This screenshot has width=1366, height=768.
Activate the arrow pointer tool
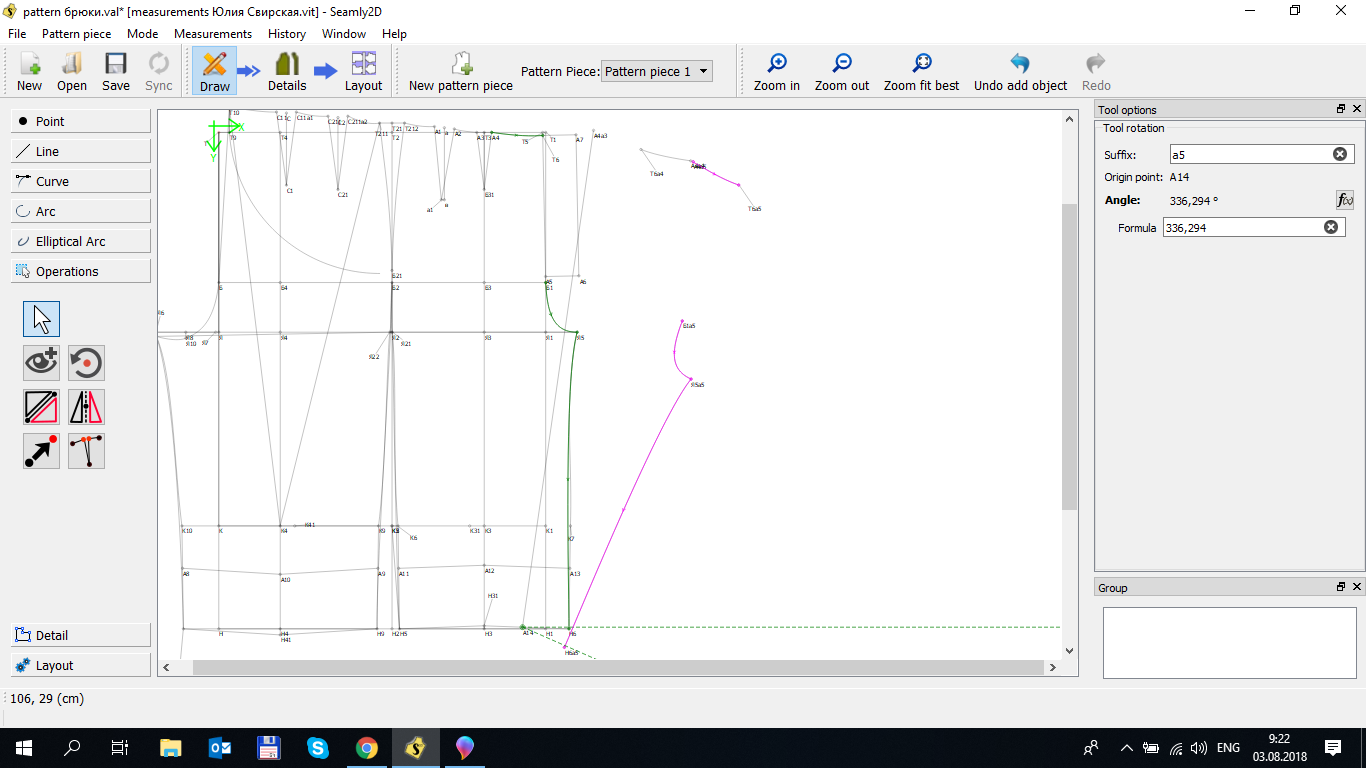click(x=41, y=319)
